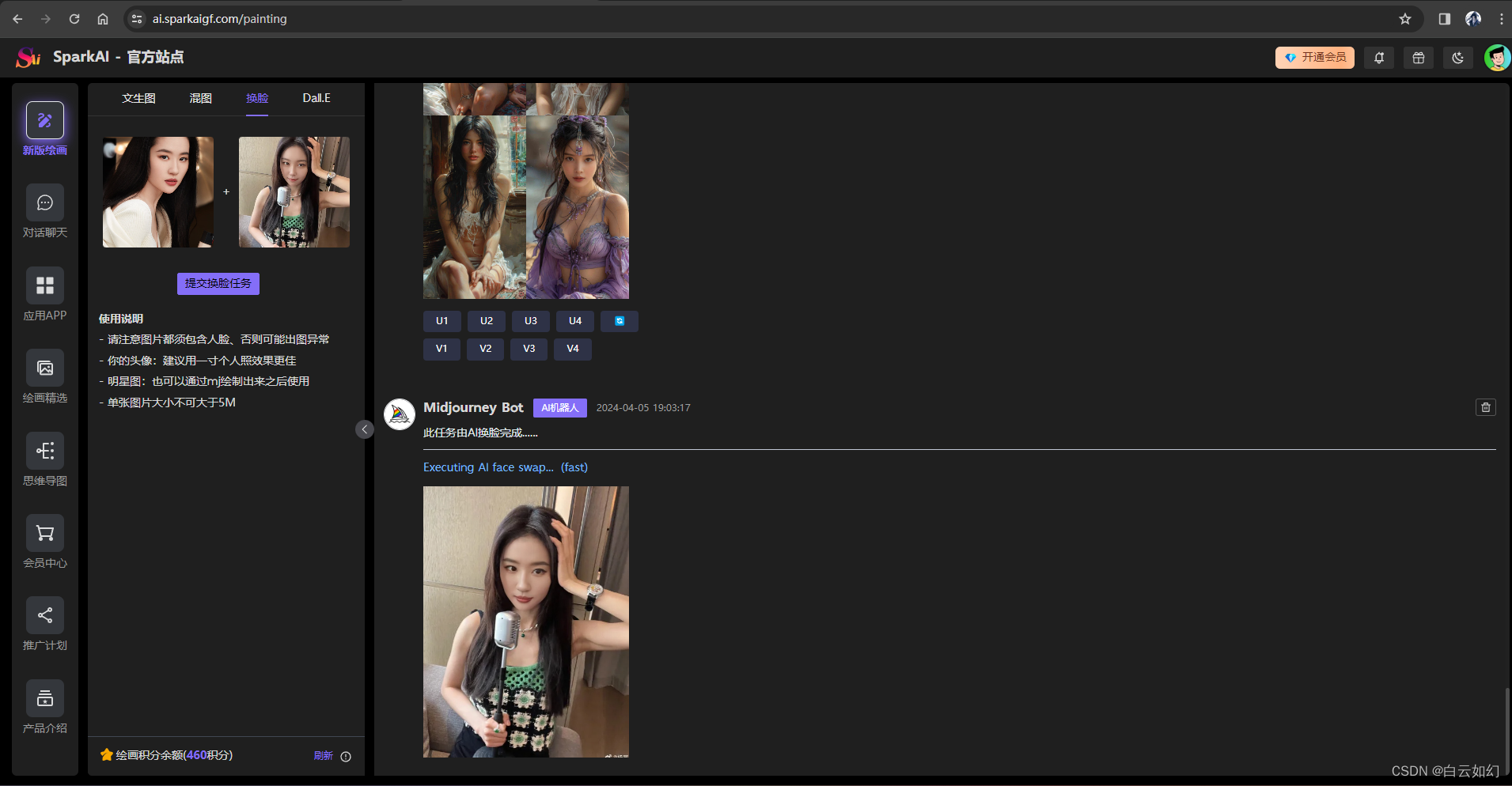Open the face swap result image
Screen dimensions: 1512x786
[x=526, y=622]
